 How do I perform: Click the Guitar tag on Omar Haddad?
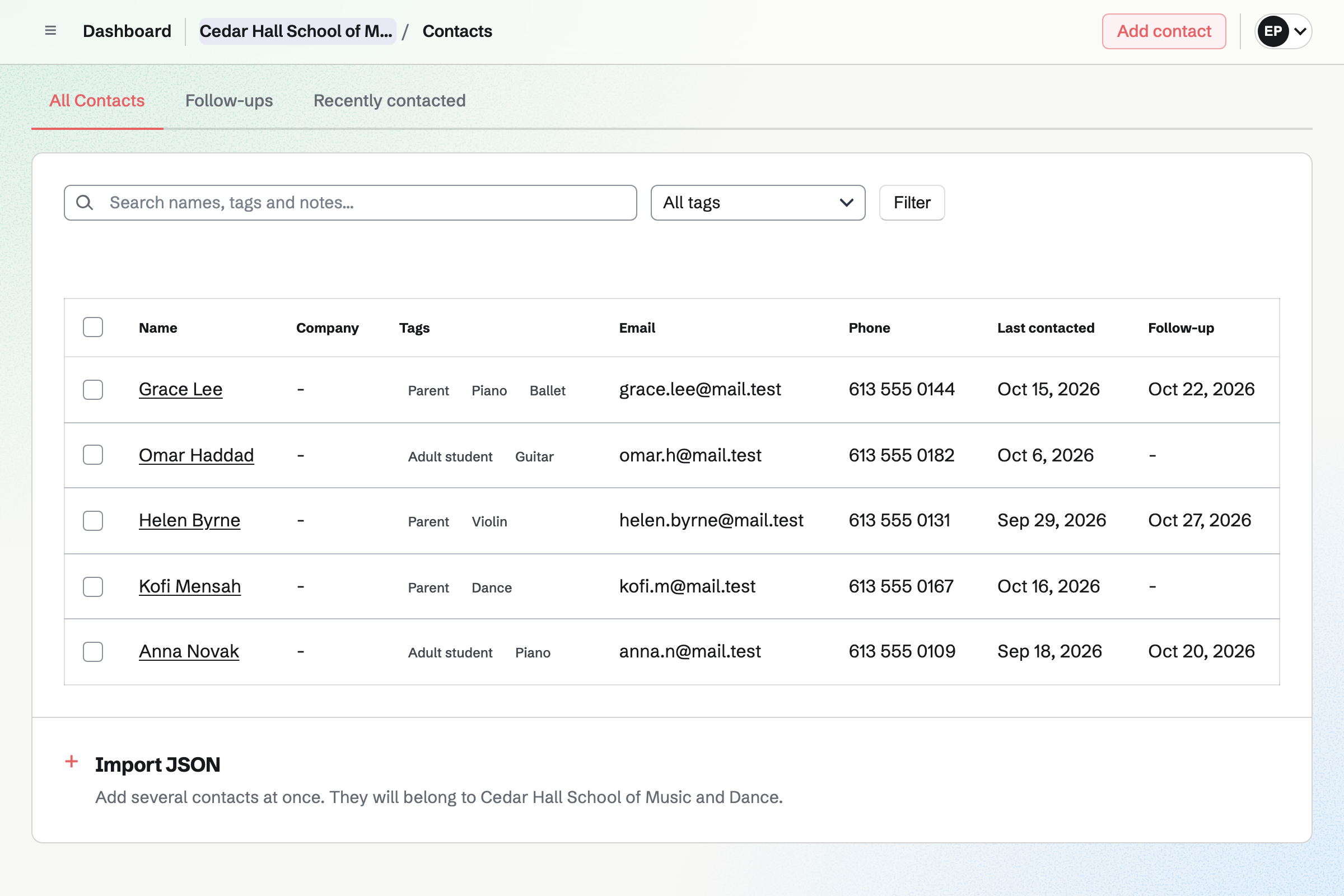[534, 456]
